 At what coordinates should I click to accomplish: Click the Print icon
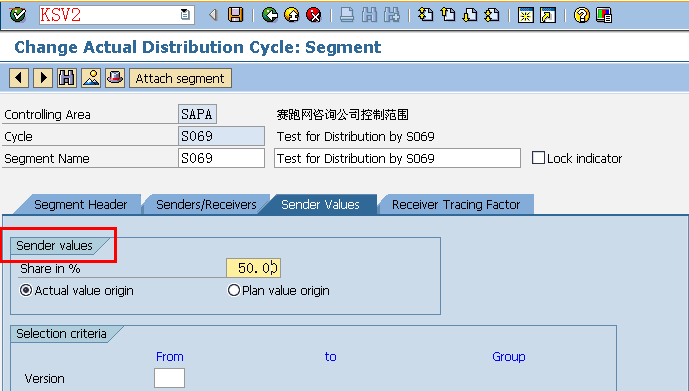[347, 15]
